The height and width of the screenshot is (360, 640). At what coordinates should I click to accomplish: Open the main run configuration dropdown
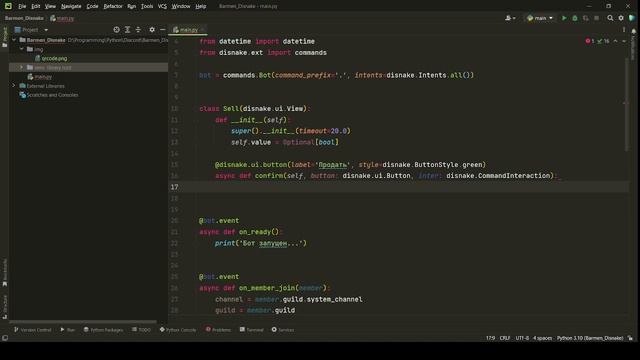[540, 18]
